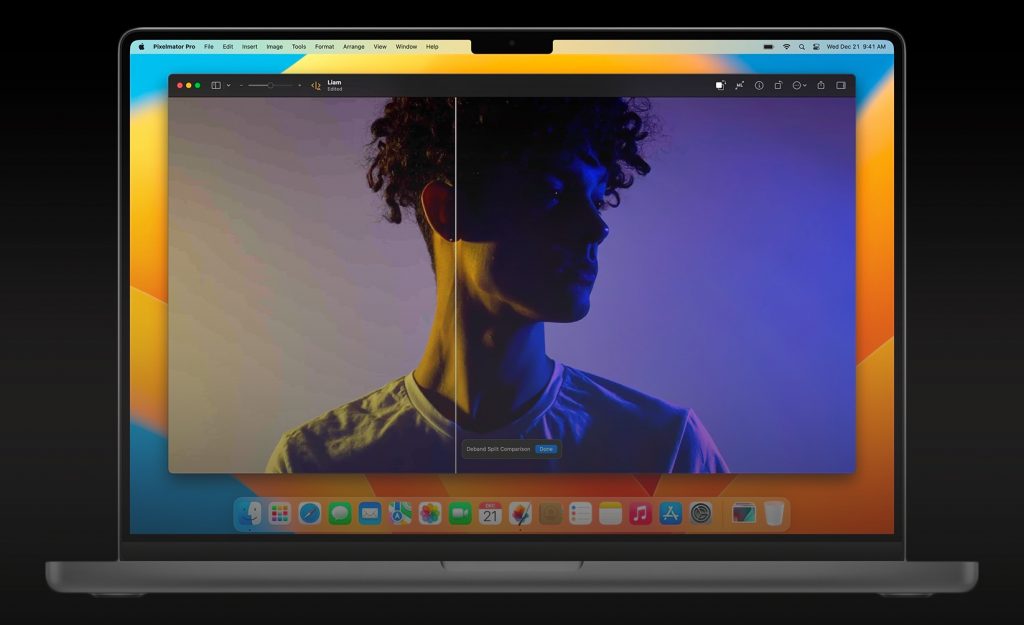Click the add layer icon in the toolbar
1024x625 pixels.
[721, 86]
